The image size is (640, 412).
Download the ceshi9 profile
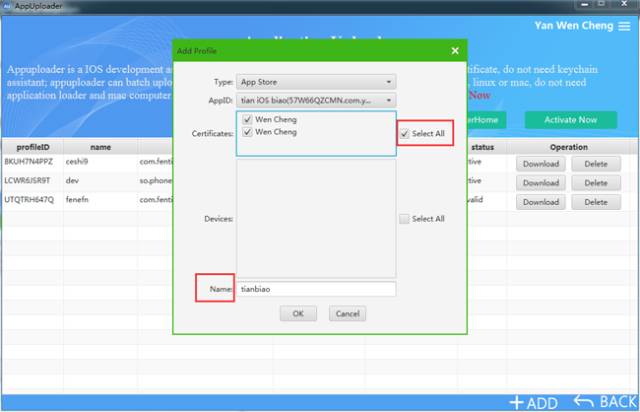coord(541,164)
